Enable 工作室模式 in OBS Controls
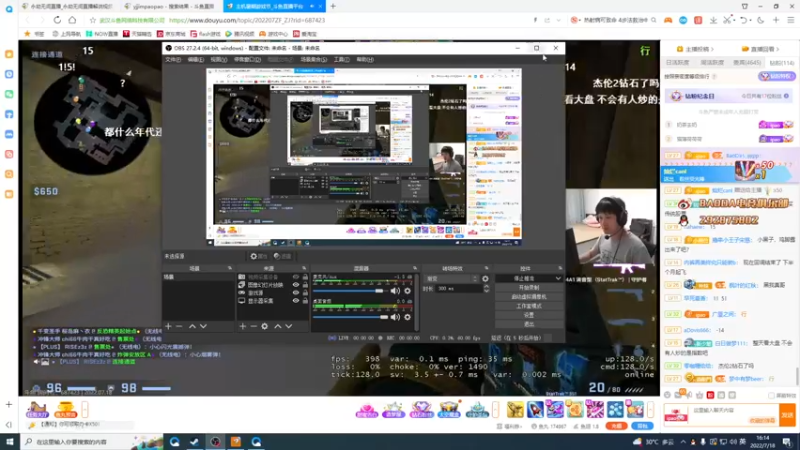This screenshot has width=800, height=450. (529, 306)
